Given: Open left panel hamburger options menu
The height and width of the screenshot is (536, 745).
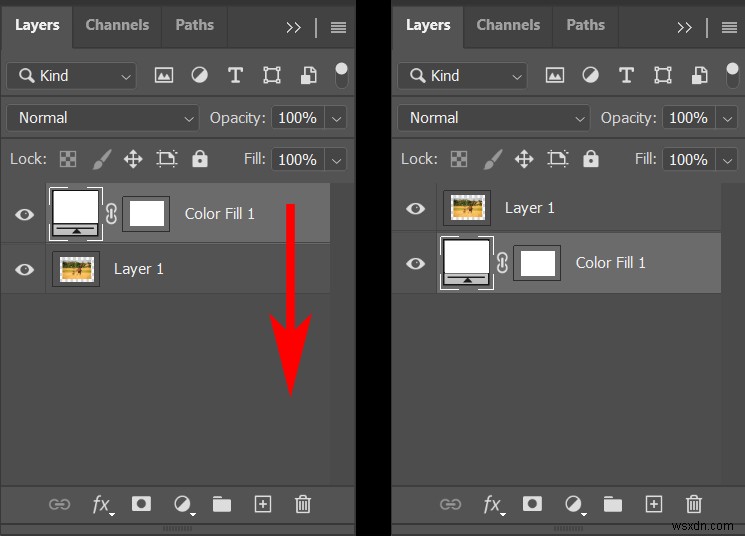Looking at the screenshot, I should coord(338,28).
